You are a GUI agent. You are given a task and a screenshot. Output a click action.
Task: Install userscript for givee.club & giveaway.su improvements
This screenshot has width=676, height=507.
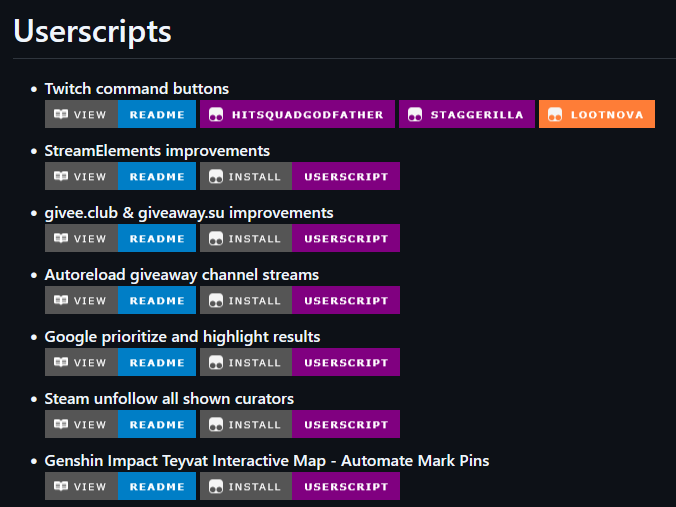click(x=300, y=238)
